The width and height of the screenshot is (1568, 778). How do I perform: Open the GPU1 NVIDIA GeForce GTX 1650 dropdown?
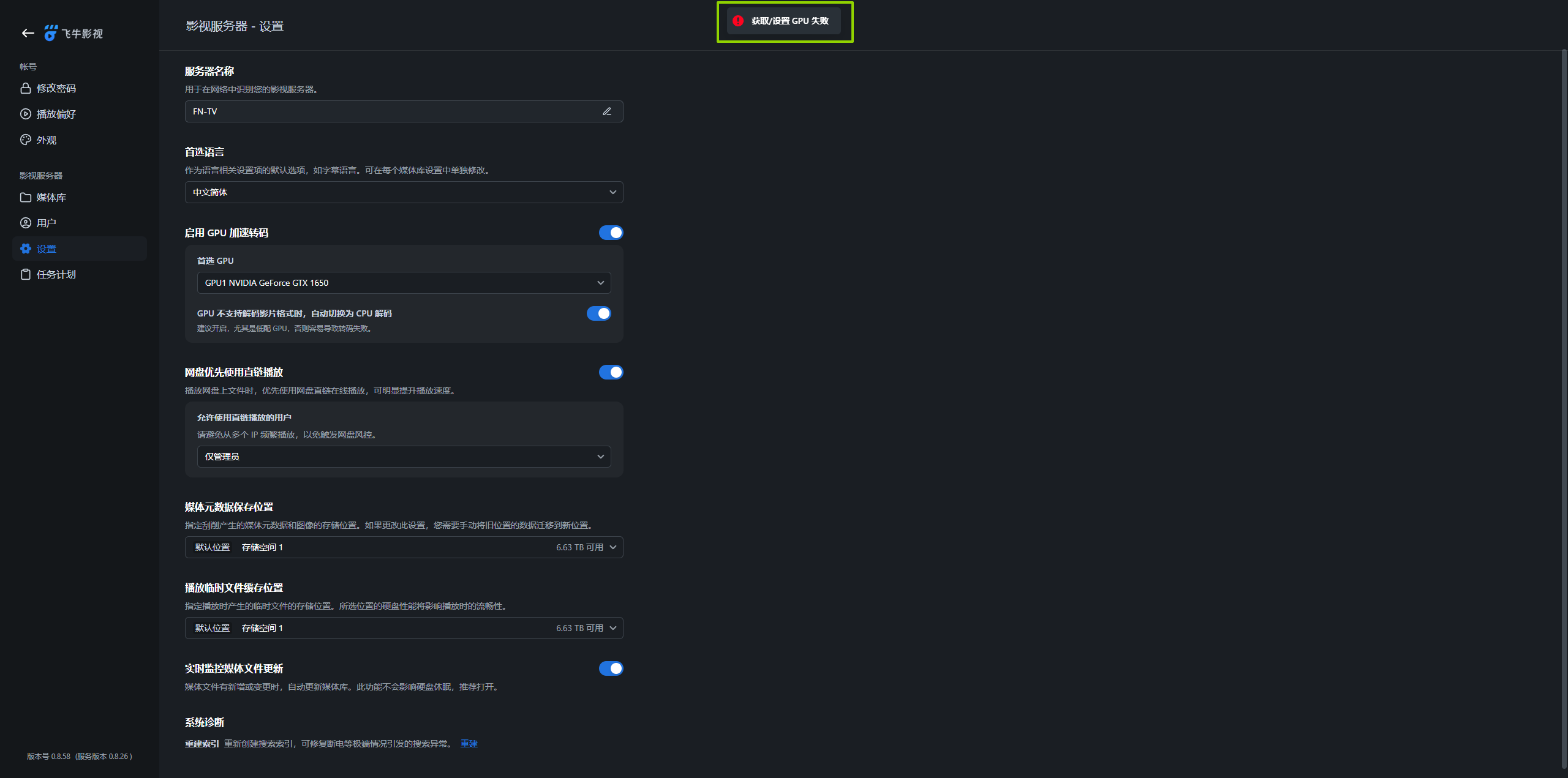[404, 283]
